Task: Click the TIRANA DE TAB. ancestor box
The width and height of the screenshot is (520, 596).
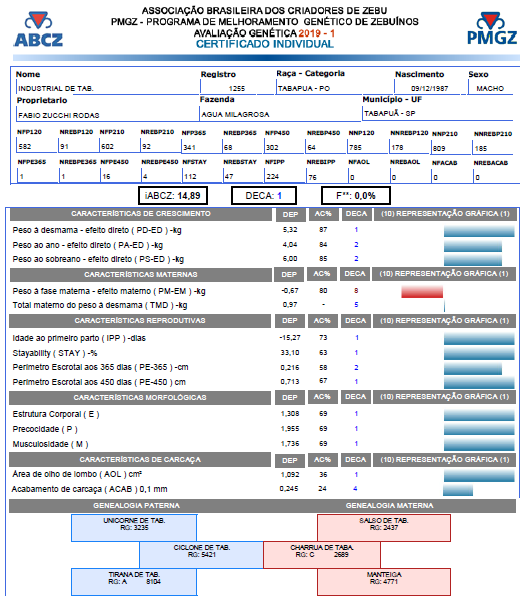Action: [134, 582]
